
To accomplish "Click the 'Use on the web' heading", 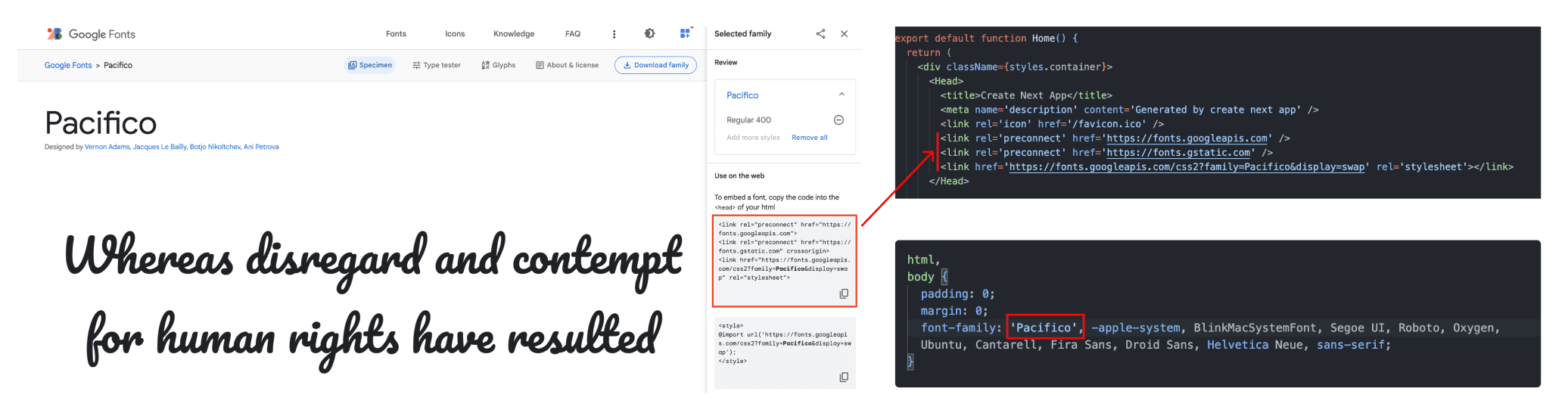I will pos(739,175).
